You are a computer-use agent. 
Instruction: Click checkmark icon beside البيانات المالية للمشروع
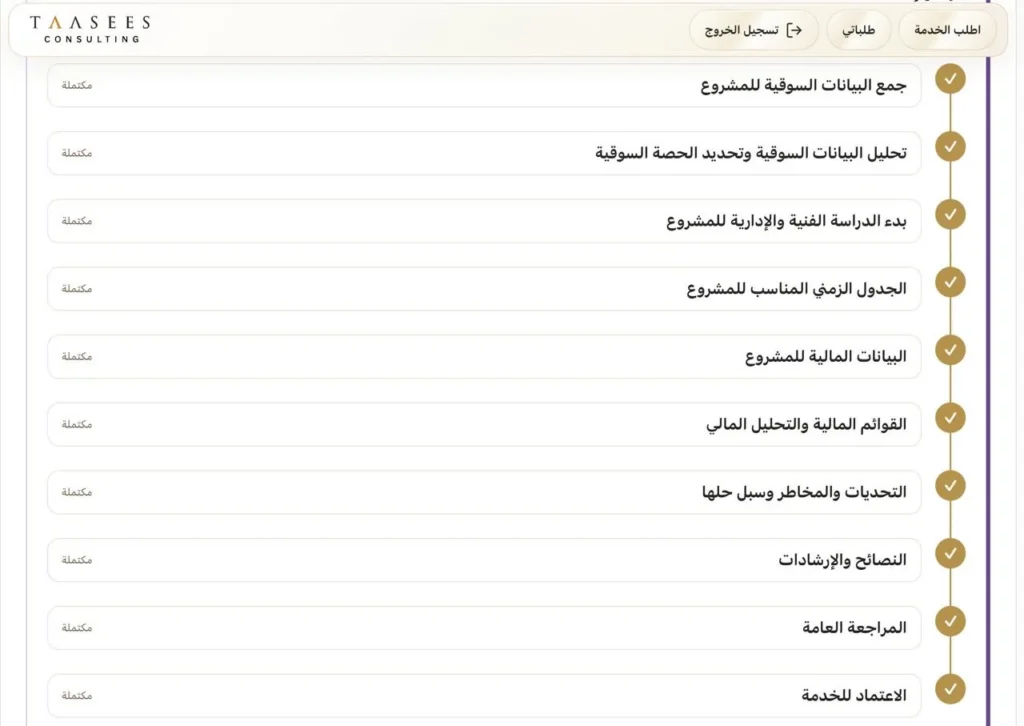point(950,351)
